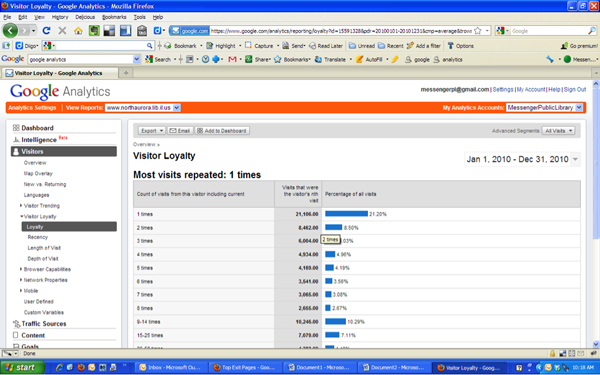The height and width of the screenshot is (375, 600).
Task: Reload the page with refresh icon
Action: point(46,31)
